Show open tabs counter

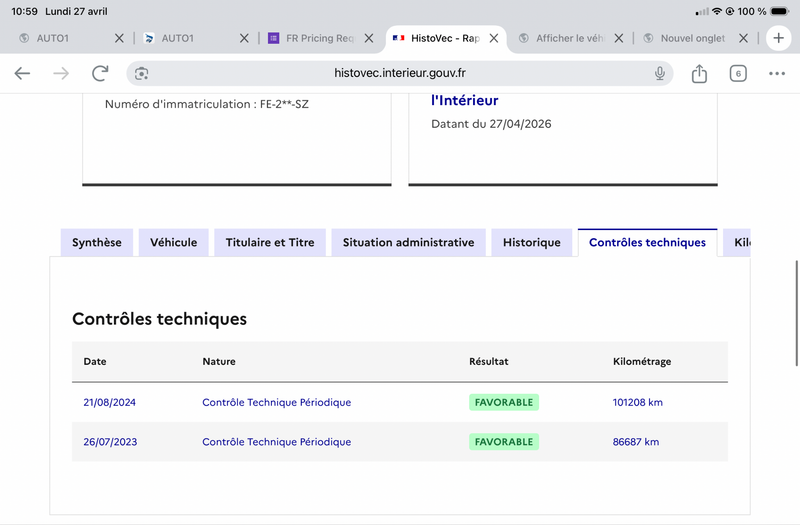click(738, 73)
